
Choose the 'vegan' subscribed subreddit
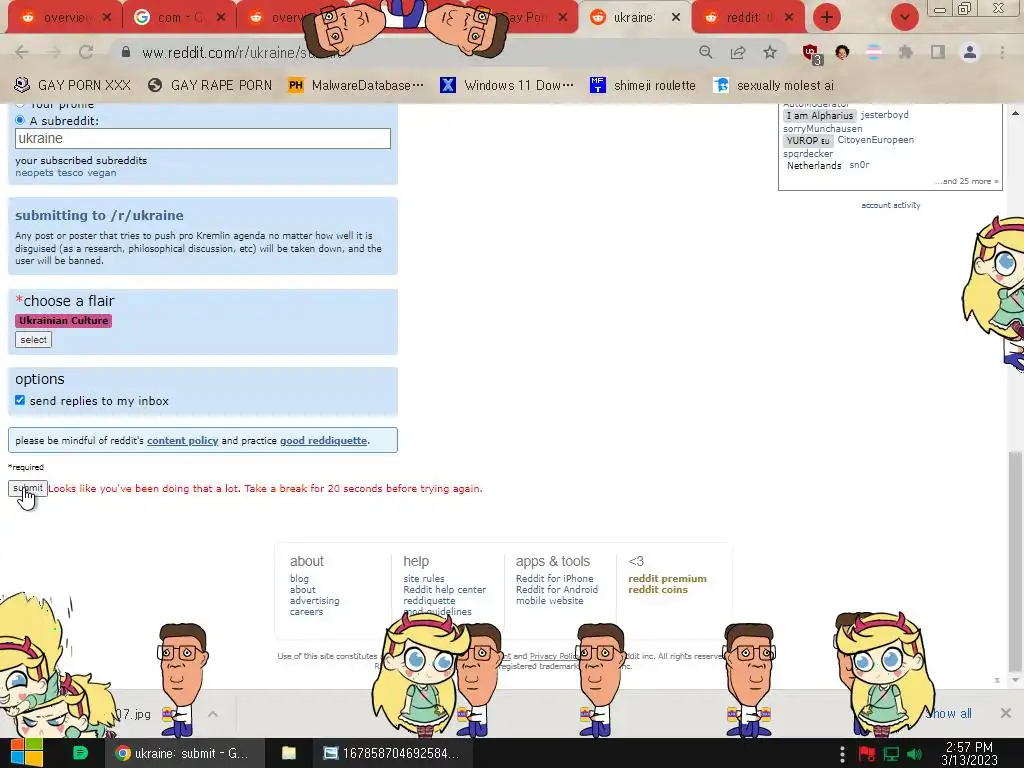tap(101, 173)
